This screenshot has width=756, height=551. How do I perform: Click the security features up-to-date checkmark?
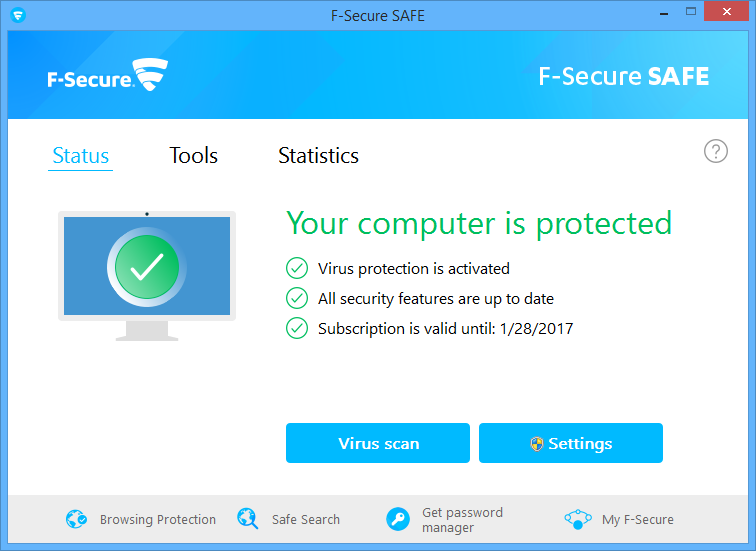tap(297, 298)
